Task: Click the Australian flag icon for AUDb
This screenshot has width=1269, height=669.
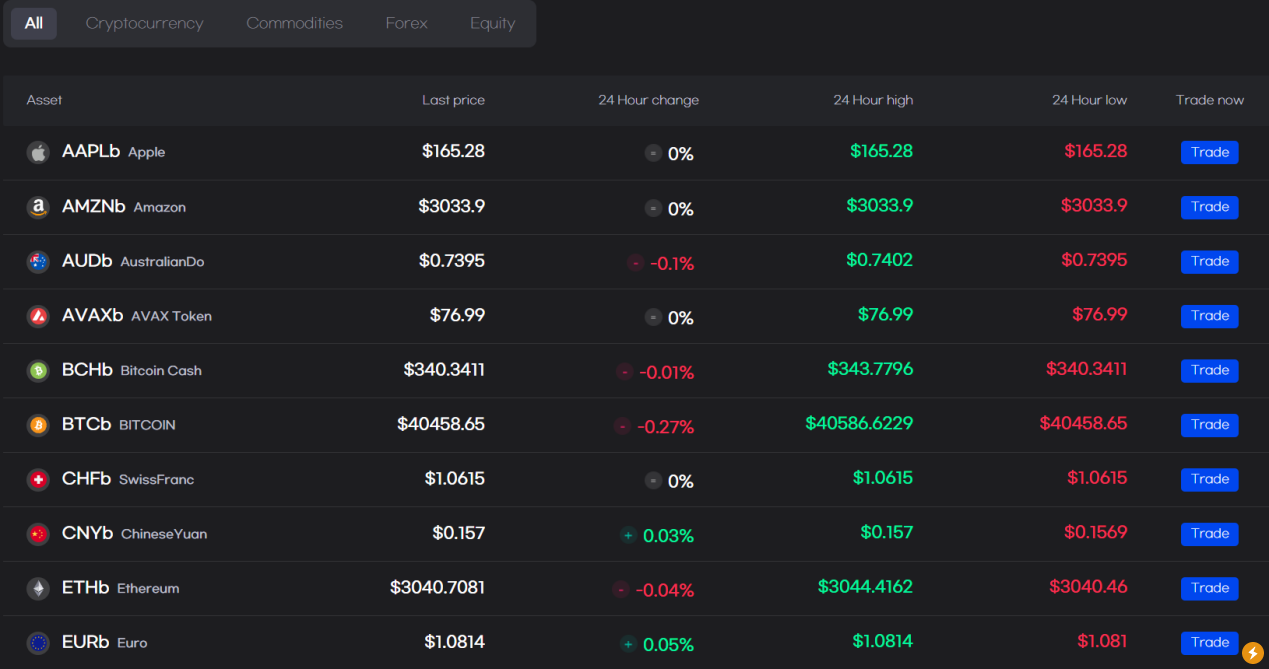Action: coord(38,262)
